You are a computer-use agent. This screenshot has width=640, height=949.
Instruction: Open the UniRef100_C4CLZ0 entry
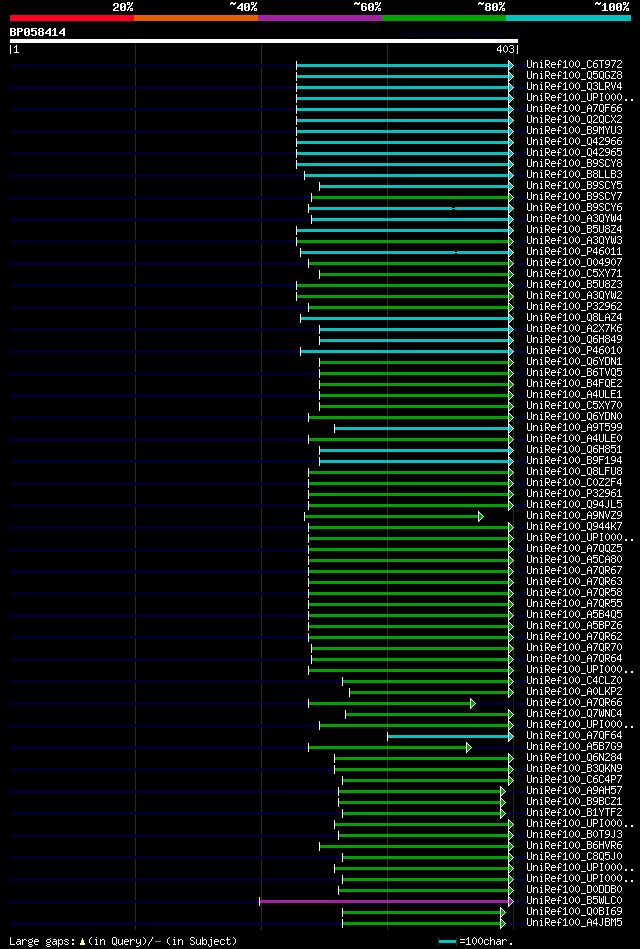[x=574, y=681]
